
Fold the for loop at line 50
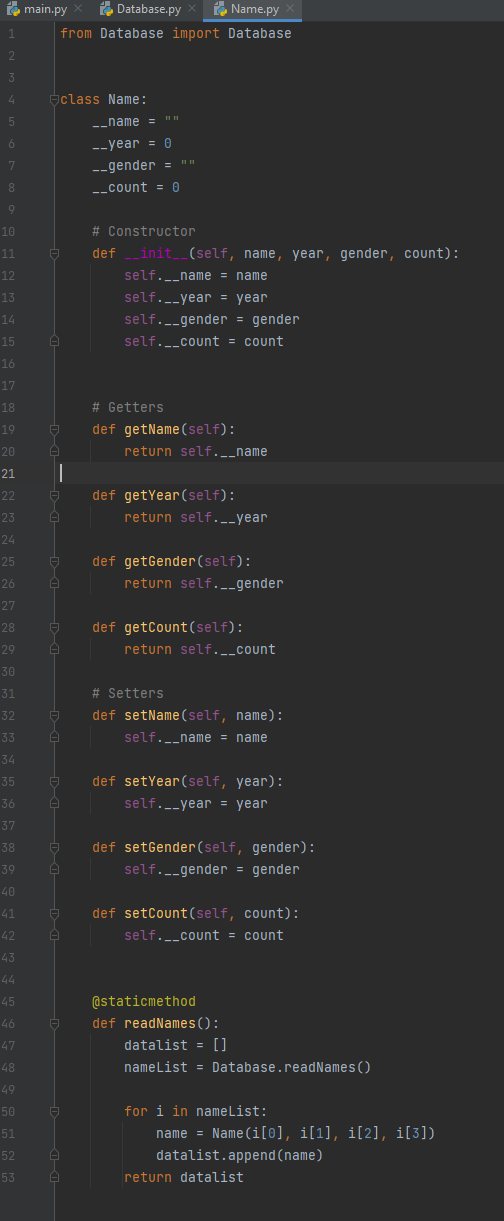[55, 1112]
